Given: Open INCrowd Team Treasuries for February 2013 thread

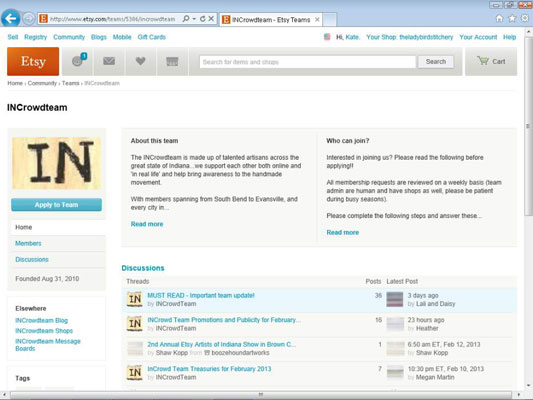Looking at the screenshot, I should (209, 369).
